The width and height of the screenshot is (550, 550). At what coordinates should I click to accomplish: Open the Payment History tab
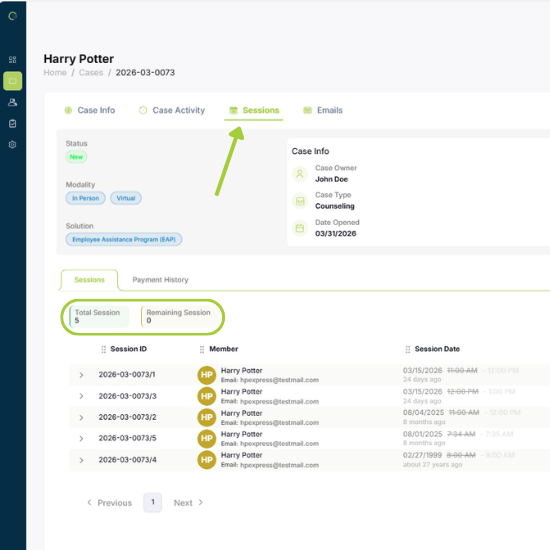coord(160,280)
